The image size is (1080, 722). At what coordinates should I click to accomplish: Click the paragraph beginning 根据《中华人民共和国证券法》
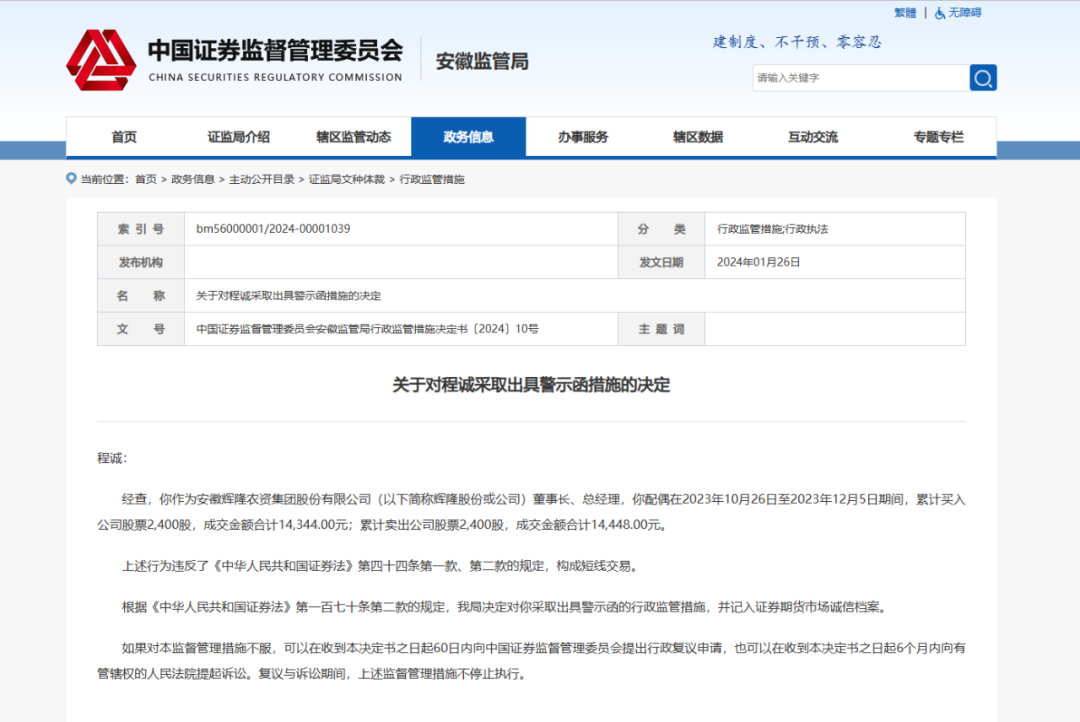tap(506, 607)
